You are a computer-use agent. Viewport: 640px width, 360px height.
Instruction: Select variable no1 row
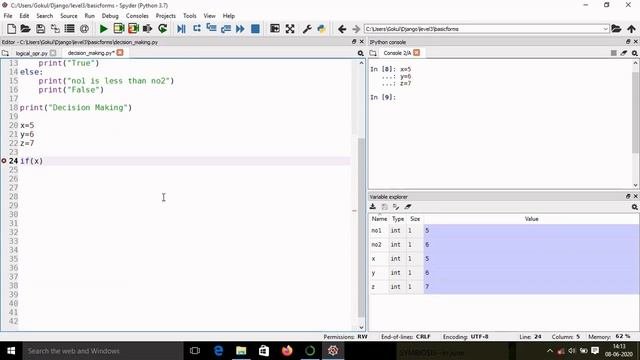click(x=504, y=231)
